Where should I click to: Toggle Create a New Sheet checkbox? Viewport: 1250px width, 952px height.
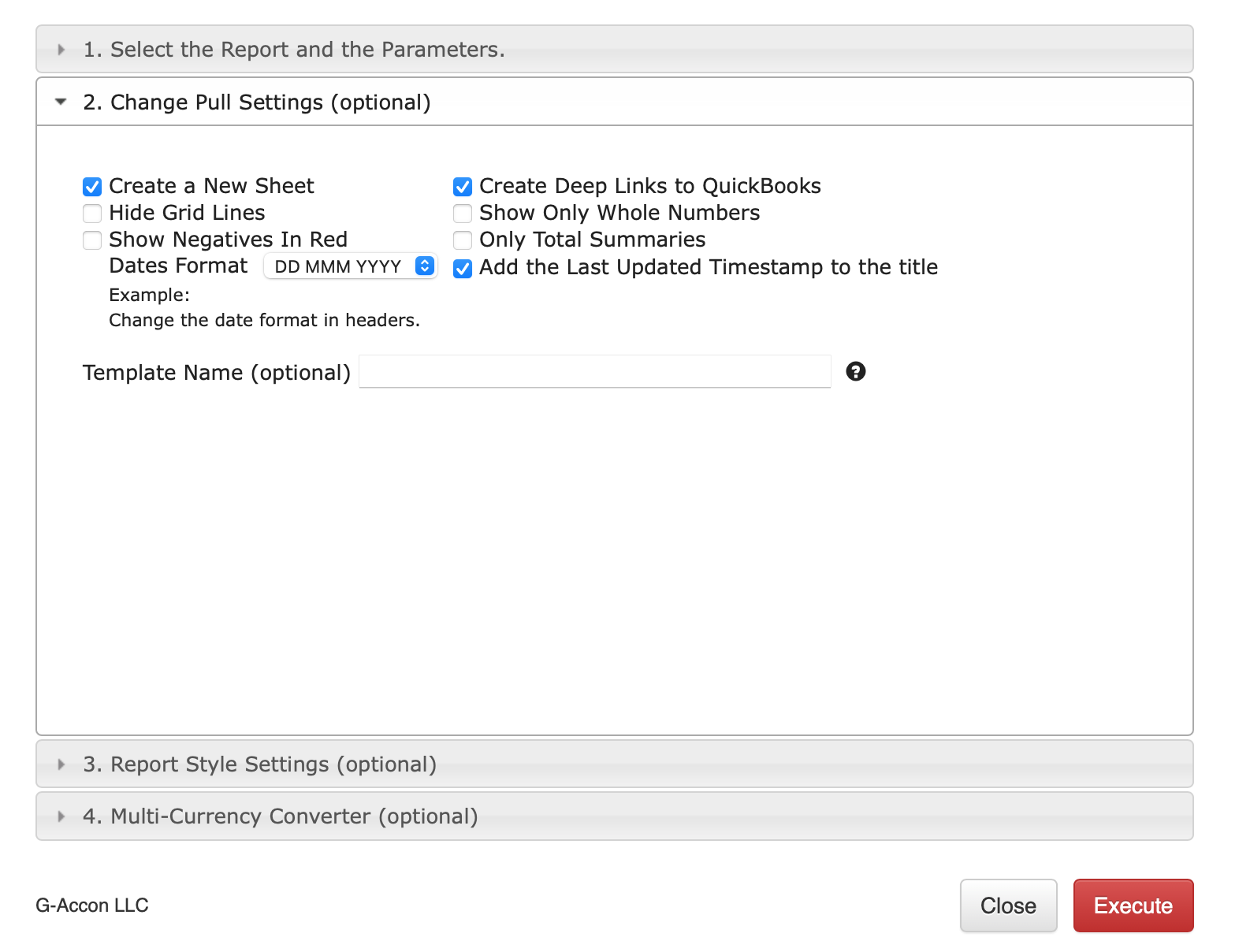(92, 187)
